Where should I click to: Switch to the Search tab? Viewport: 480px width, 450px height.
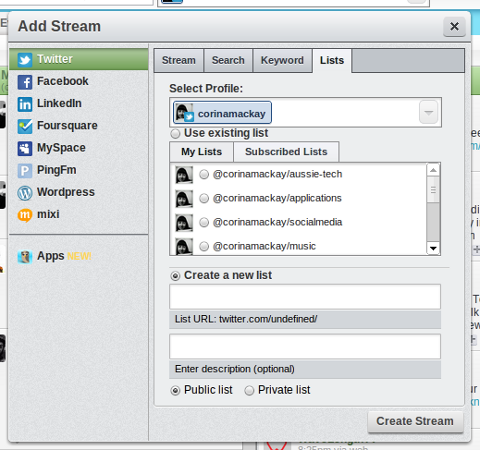228,60
